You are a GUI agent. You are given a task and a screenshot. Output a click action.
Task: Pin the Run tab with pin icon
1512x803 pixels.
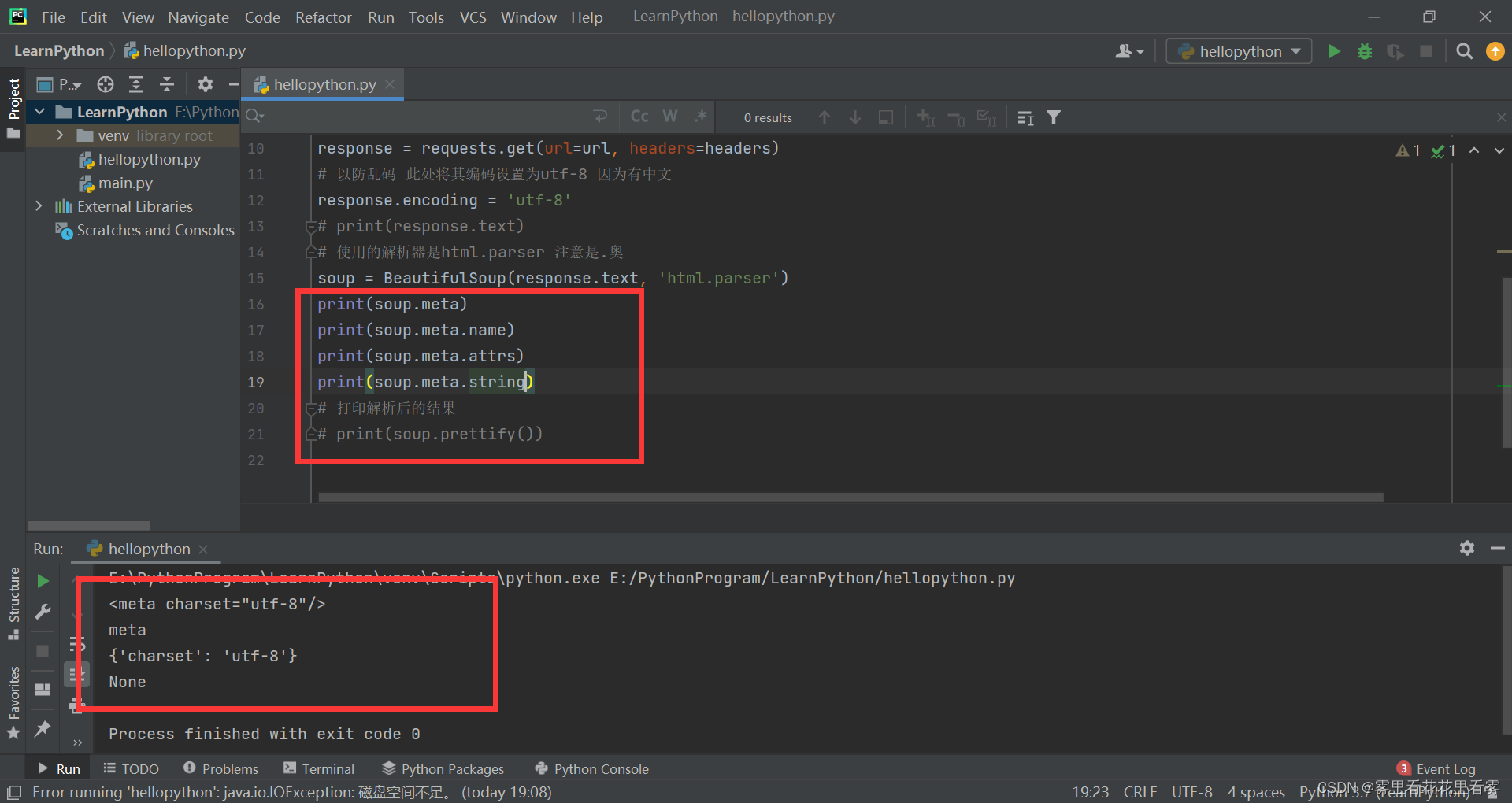pos(43,729)
